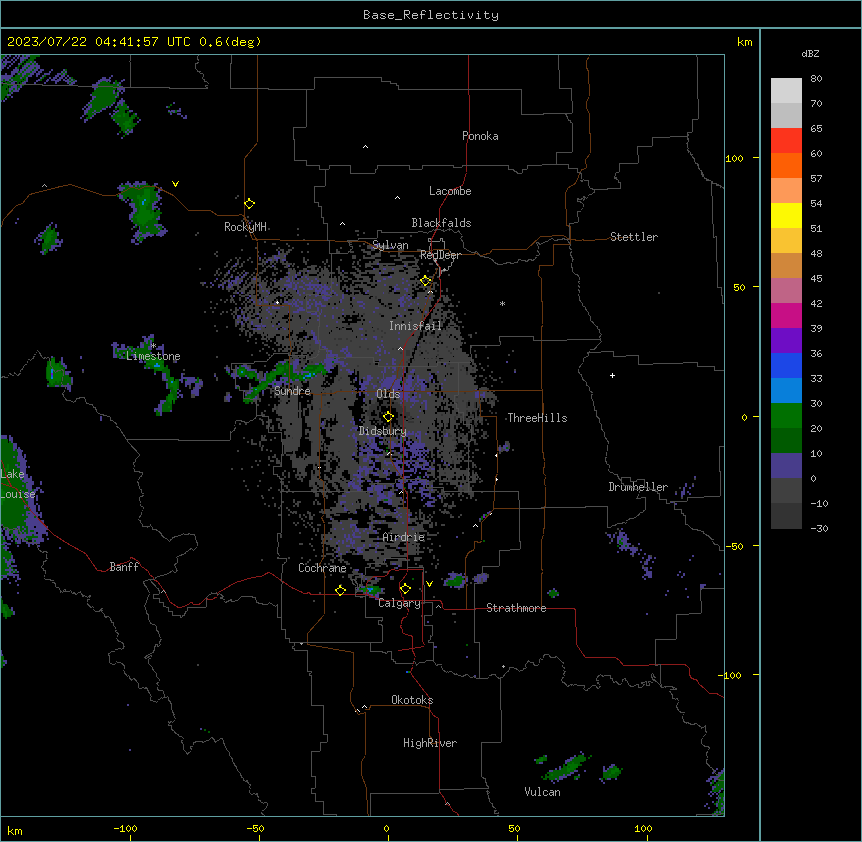This screenshot has height=842, width=862.
Task: Click the Innisfail city label
Action: pyautogui.click(x=415, y=326)
